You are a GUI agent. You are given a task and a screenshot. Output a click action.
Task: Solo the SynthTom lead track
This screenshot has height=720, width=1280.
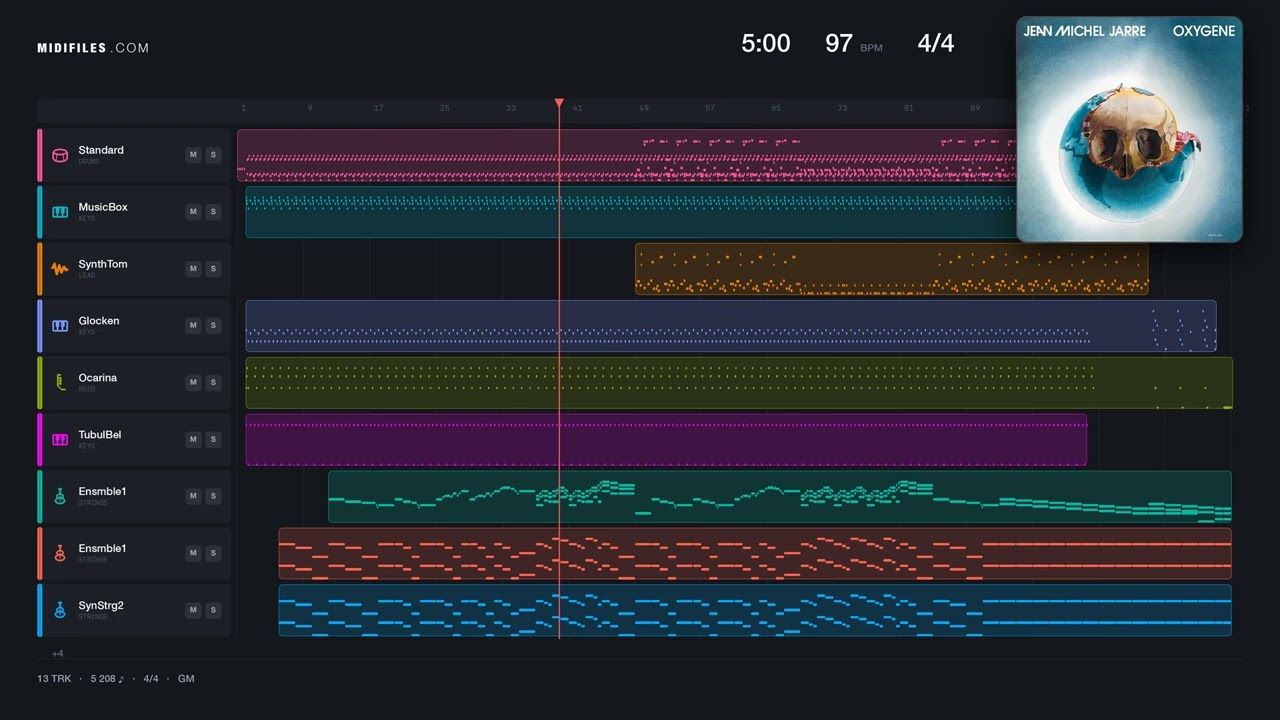pyautogui.click(x=212, y=269)
